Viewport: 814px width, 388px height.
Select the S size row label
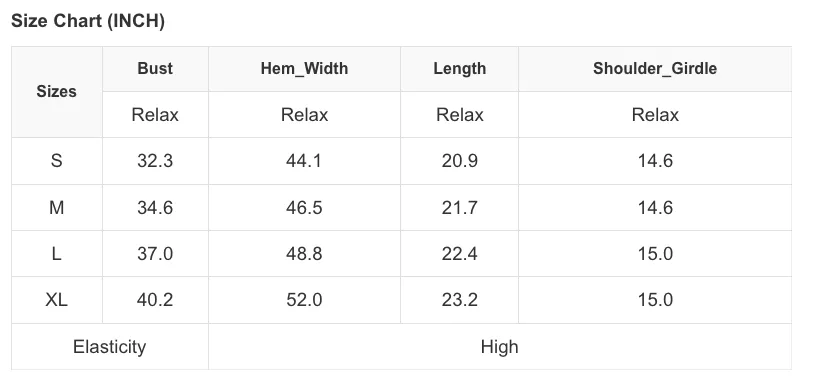click(57, 161)
